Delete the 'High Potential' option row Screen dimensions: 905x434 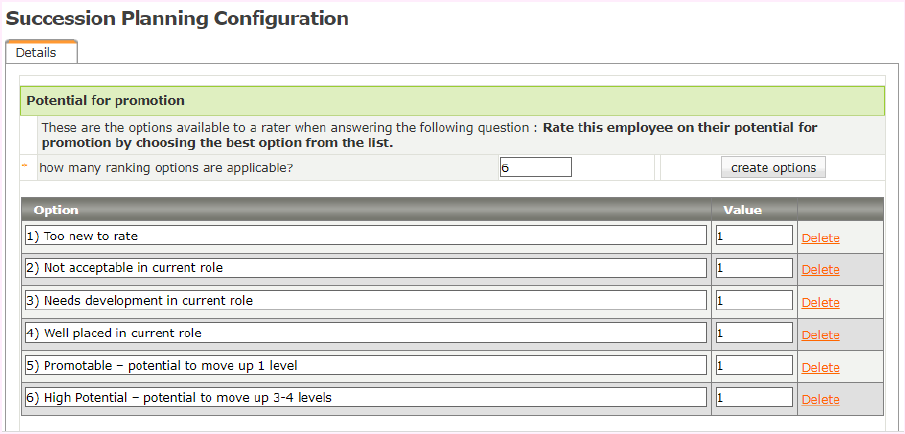[x=821, y=400]
